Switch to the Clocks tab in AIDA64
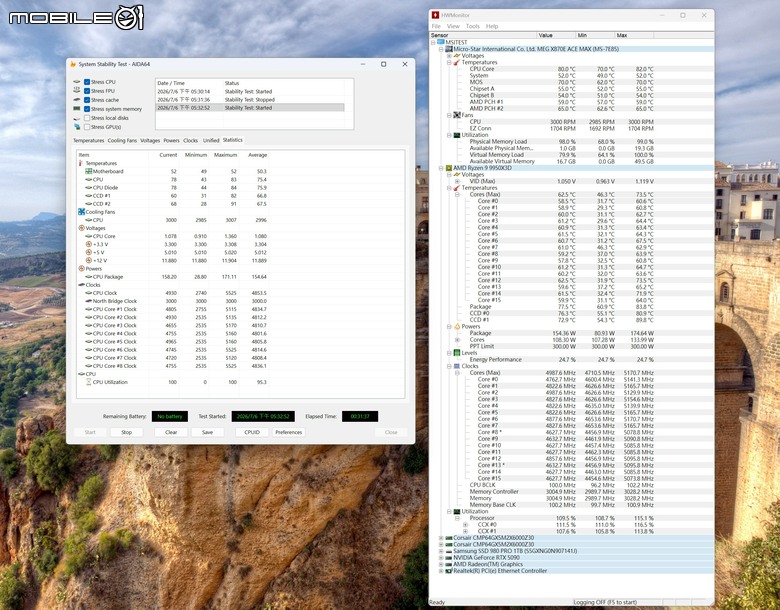Viewport: 780px width, 610px height. (x=191, y=141)
